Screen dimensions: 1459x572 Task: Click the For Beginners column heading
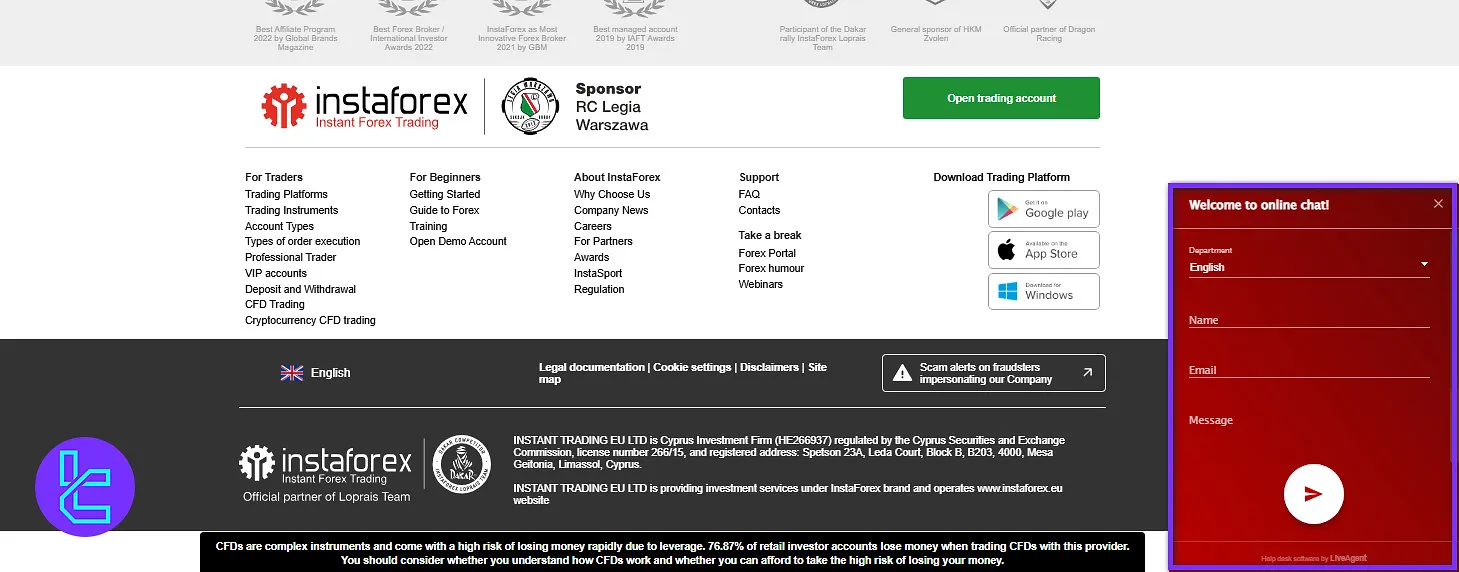pyautogui.click(x=445, y=177)
